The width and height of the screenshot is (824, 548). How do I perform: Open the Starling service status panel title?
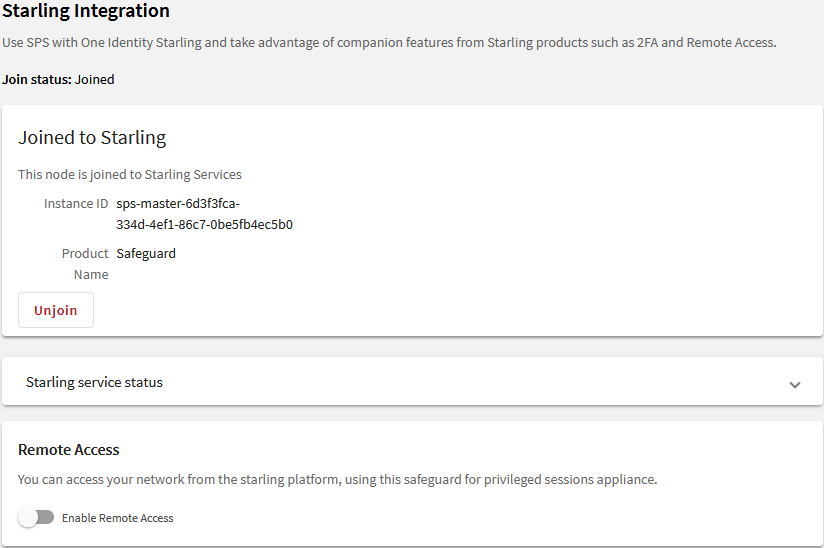tap(94, 382)
